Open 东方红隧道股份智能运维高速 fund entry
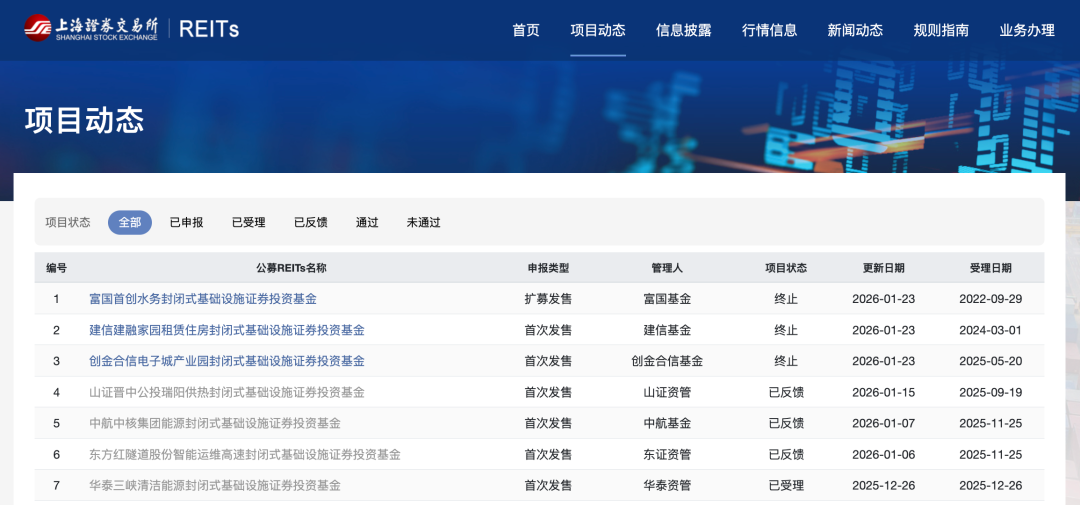 click(x=245, y=454)
